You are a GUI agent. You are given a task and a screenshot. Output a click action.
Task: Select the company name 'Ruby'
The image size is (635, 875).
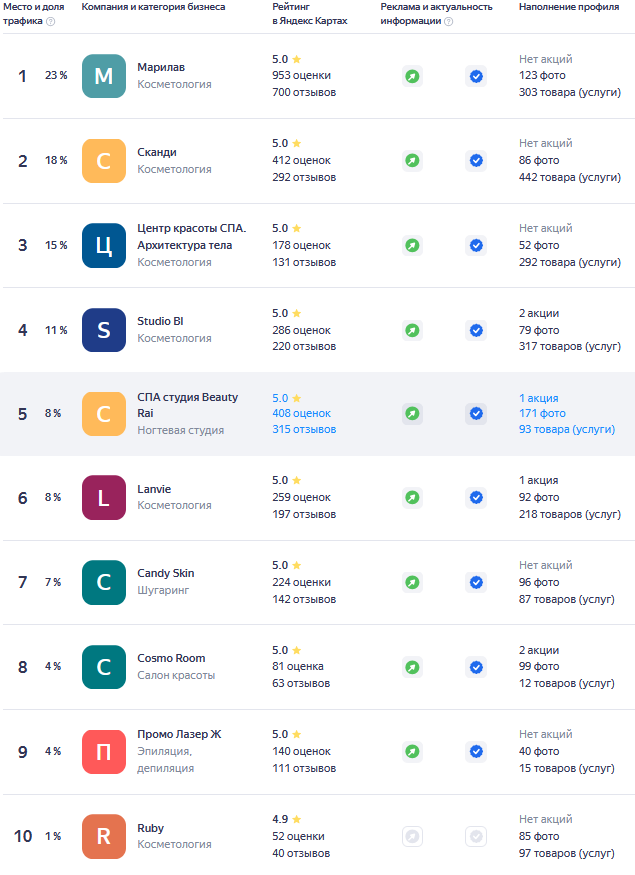151,828
